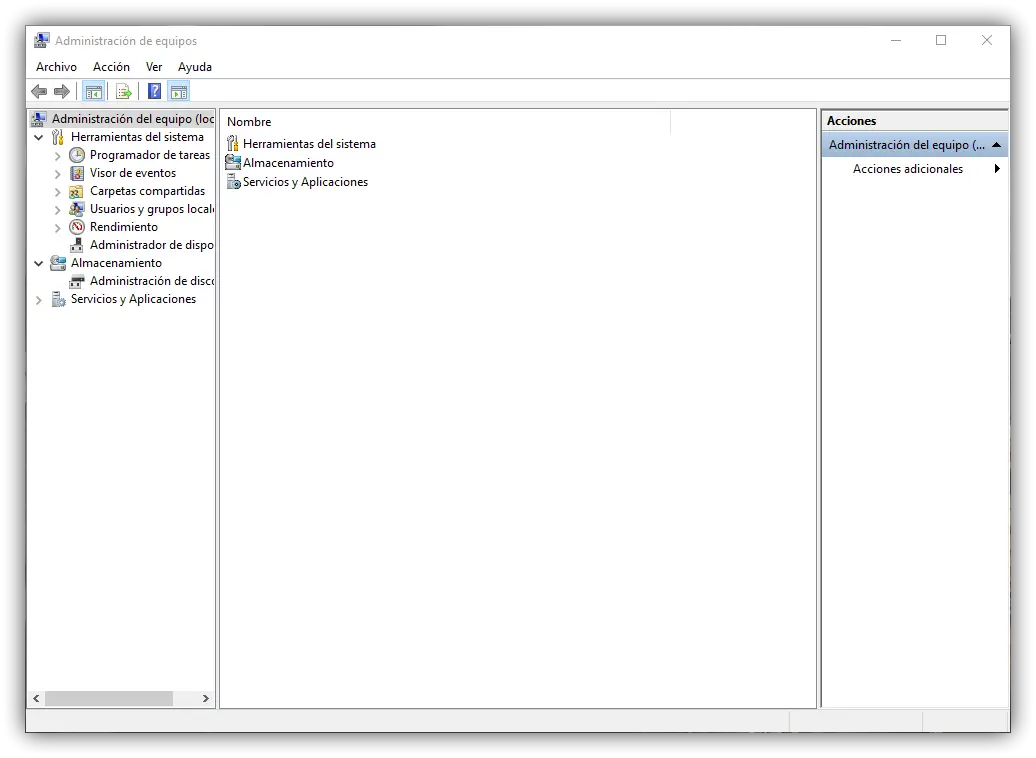This screenshot has width=1036, height=758.
Task: Click Servicios y Aplicaciones icon in center list
Action: coord(233,182)
